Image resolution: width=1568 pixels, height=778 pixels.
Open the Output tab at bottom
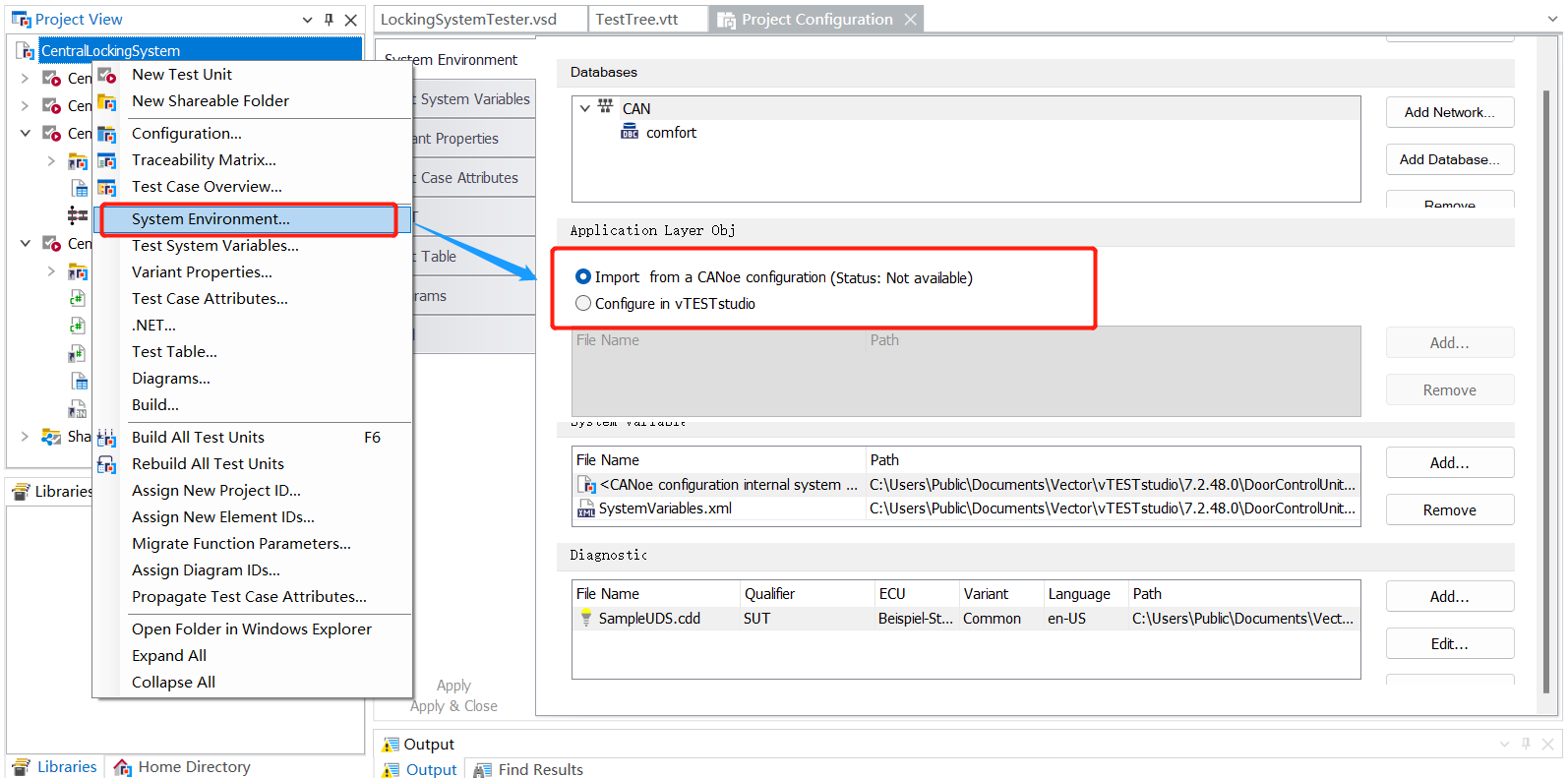coord(420,769)
